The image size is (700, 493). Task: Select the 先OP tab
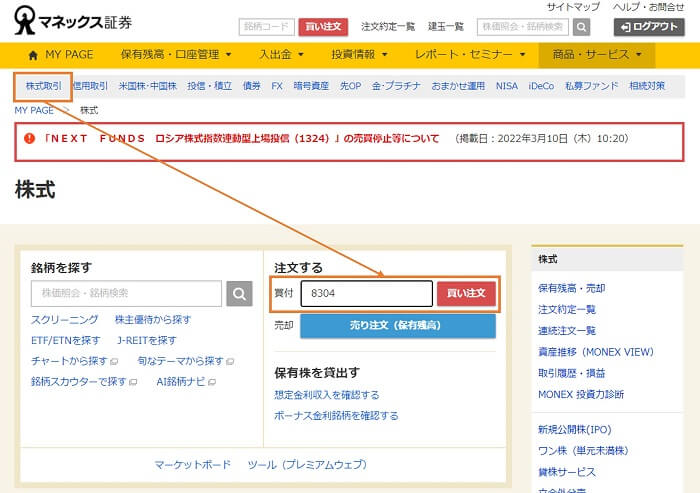[350, 86]
